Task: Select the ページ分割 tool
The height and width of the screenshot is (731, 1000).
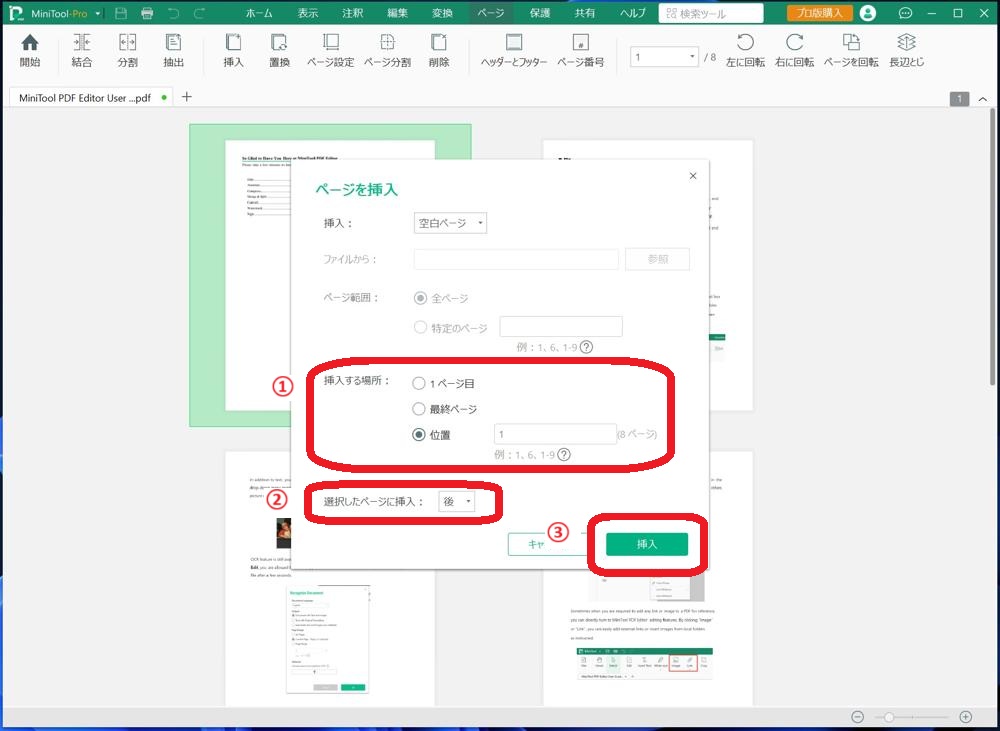Action: pos(387,50)
